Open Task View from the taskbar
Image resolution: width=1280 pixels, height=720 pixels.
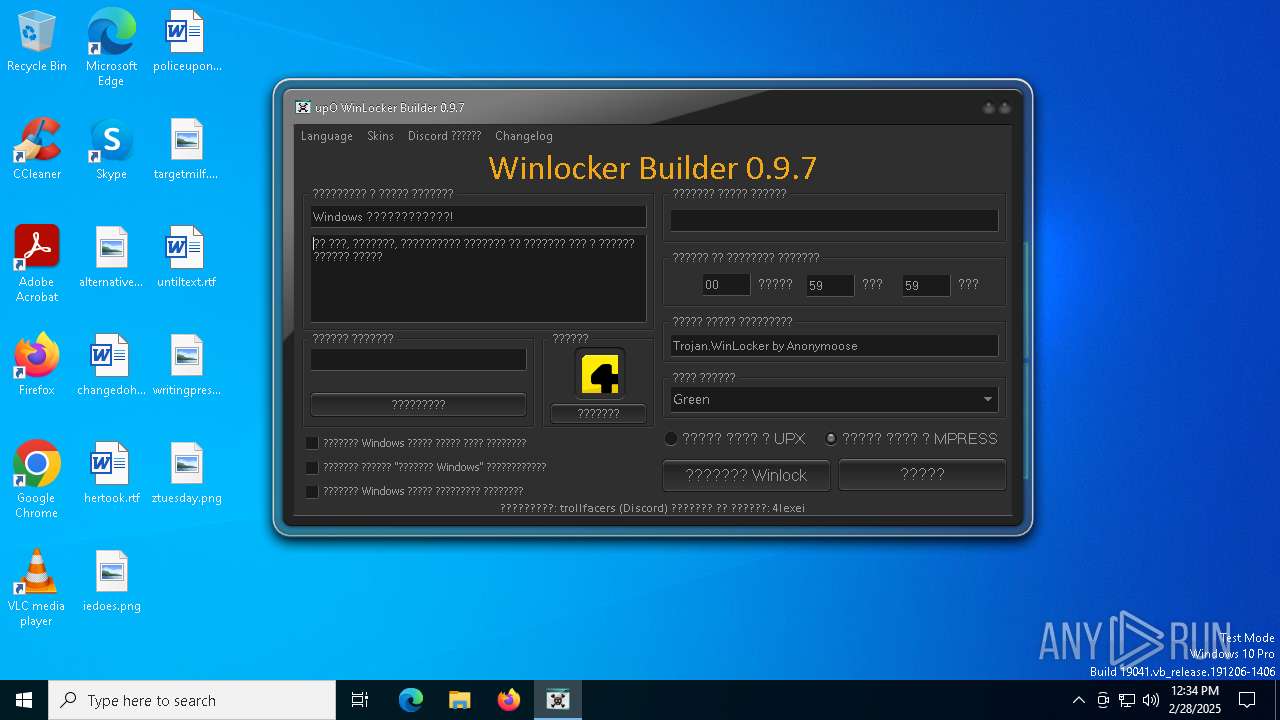point(360,700)
